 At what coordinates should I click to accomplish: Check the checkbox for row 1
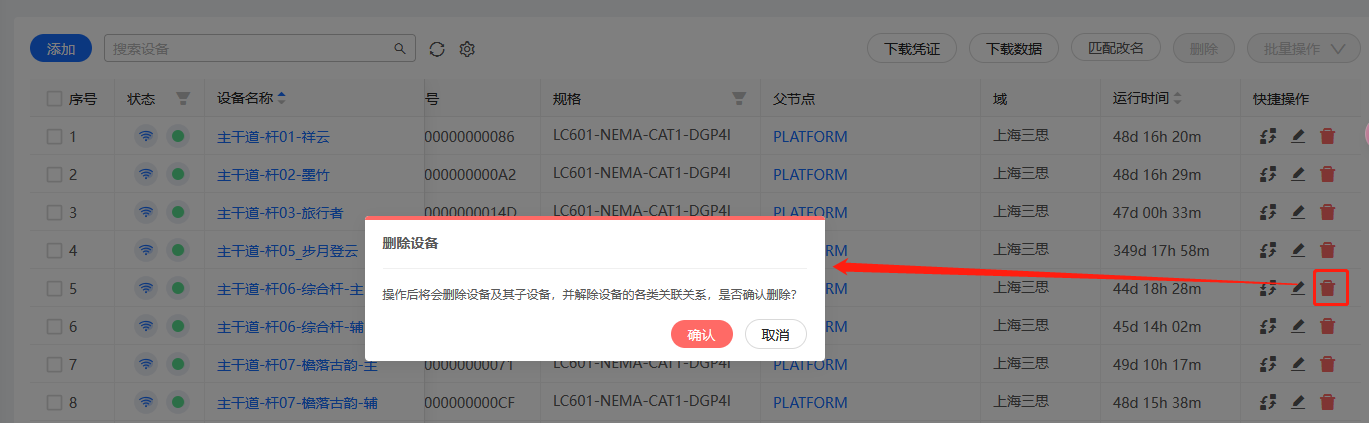(x=54, y=136)
